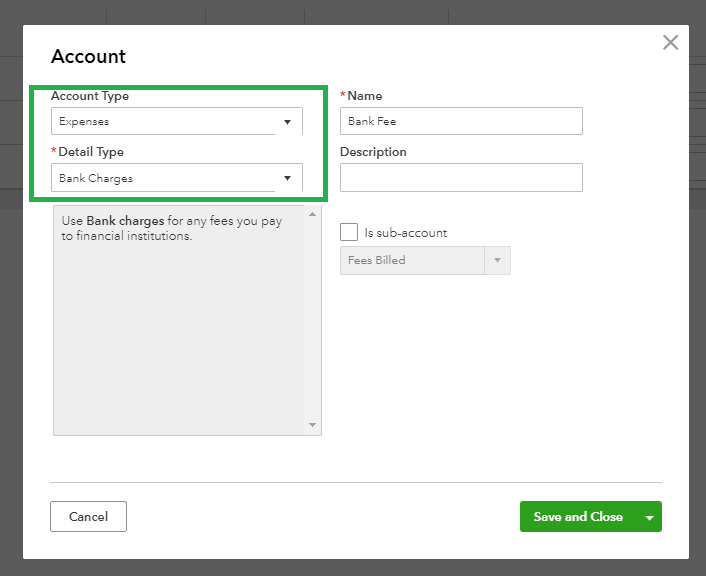Enable the Is sub-account checkbox
This screenshot has width=706, height=576.
(349, 232)
